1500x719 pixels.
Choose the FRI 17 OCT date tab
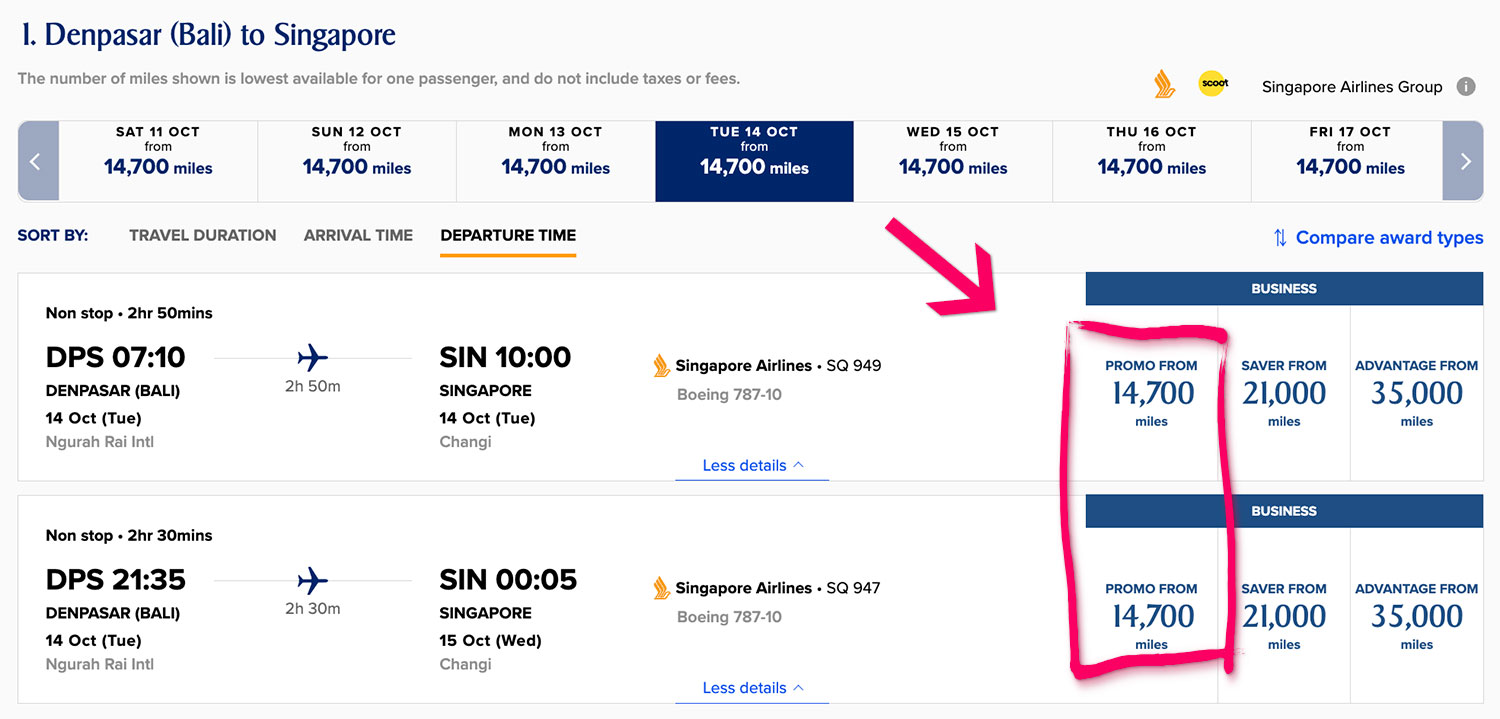click(1350, 161)
